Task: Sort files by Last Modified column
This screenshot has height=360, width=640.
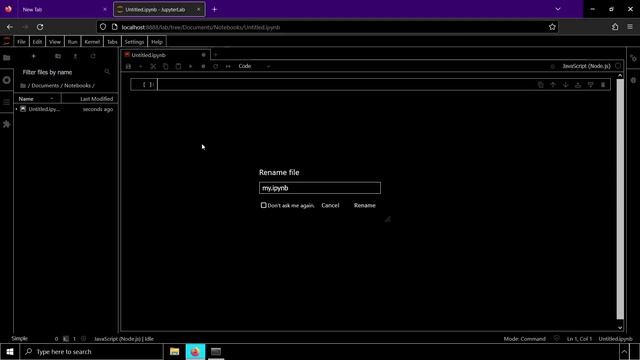Action: click(90, 99)
